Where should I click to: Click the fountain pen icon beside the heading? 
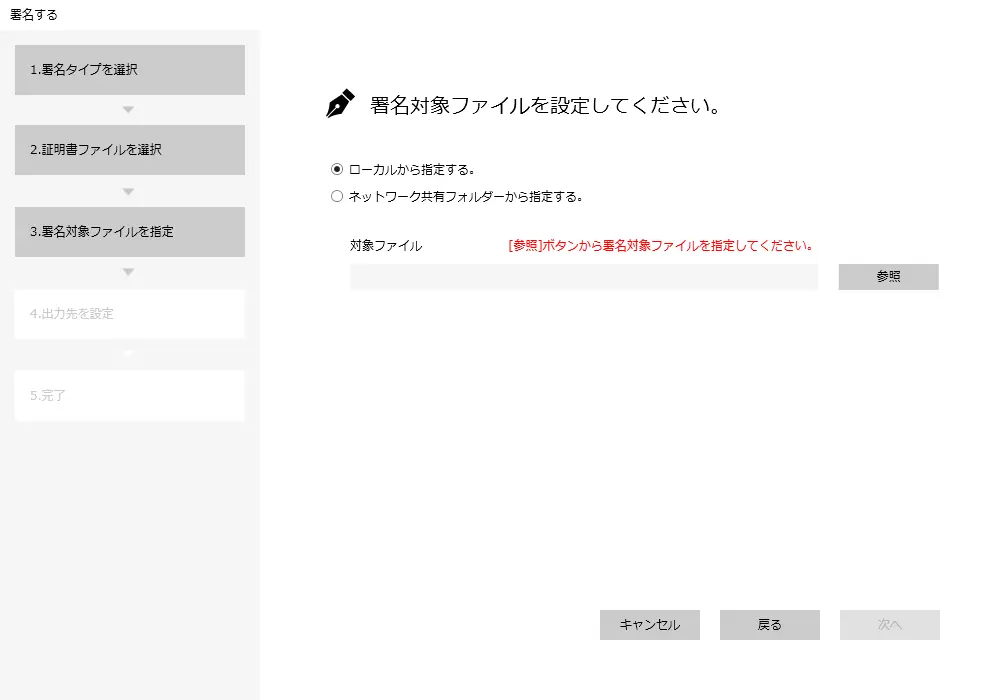[x=340, y=105]
